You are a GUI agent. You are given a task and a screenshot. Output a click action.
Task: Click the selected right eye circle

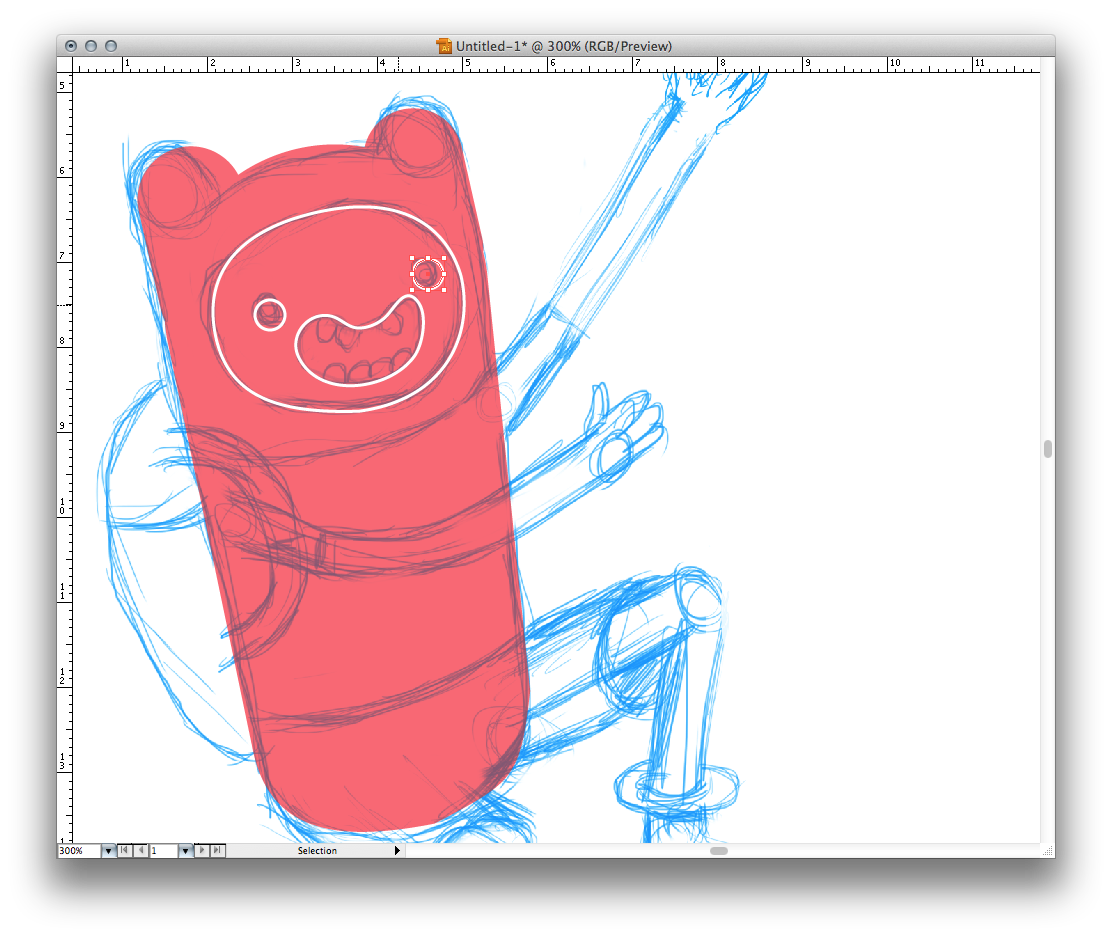[428, 273]
